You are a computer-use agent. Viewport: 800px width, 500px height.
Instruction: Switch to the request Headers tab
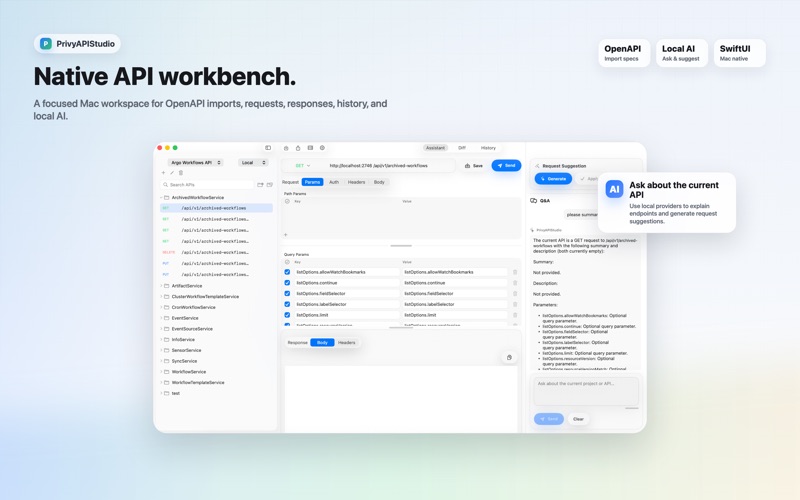coord(356,182)
